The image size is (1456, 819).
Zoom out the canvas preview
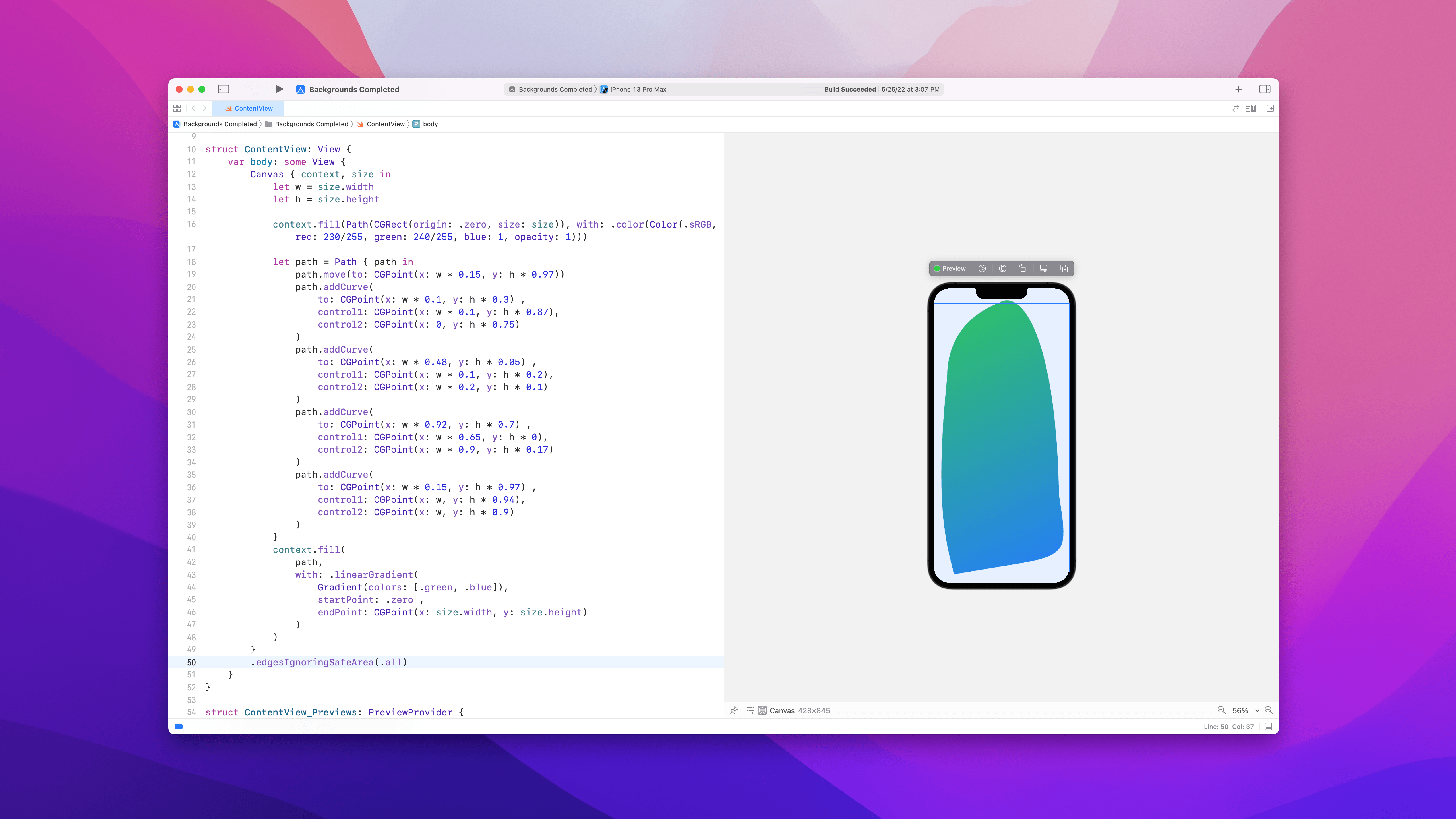[1221, 710]
